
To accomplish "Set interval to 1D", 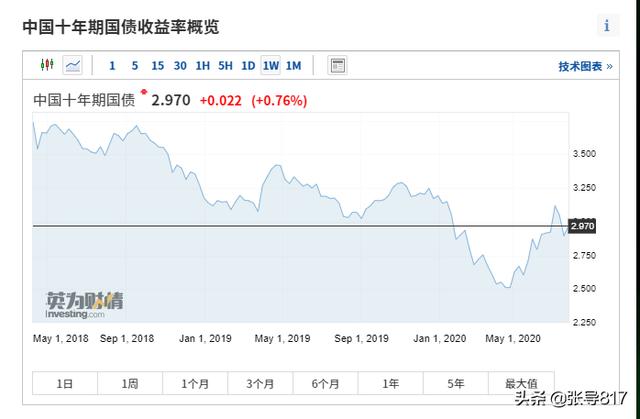I will click(248, 66).
